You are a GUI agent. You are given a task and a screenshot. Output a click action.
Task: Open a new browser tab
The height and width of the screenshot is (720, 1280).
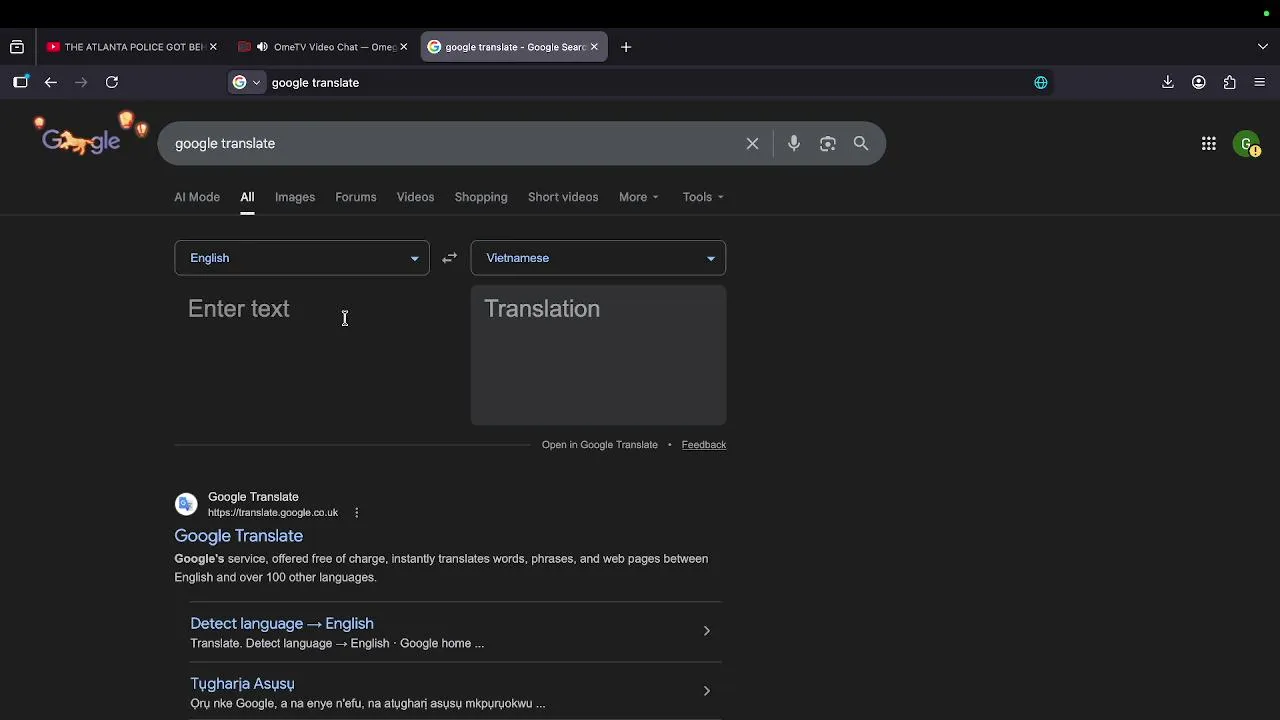pos(626,47)
